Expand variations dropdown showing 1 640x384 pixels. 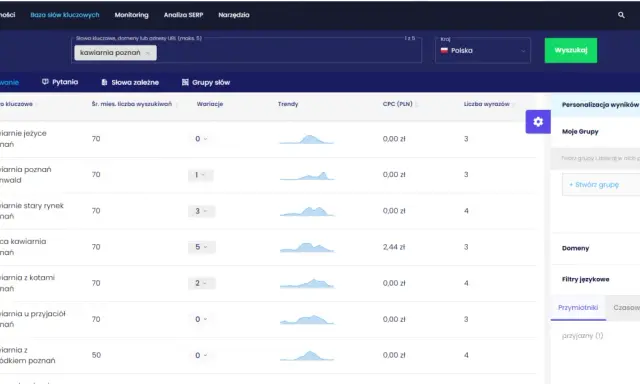click(200, 175)
